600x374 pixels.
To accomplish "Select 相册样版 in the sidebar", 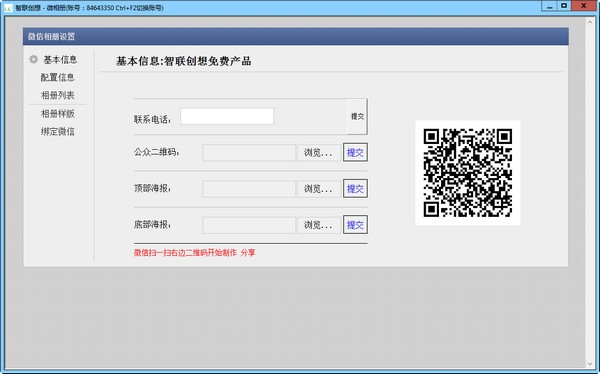I will click(58, 114).
